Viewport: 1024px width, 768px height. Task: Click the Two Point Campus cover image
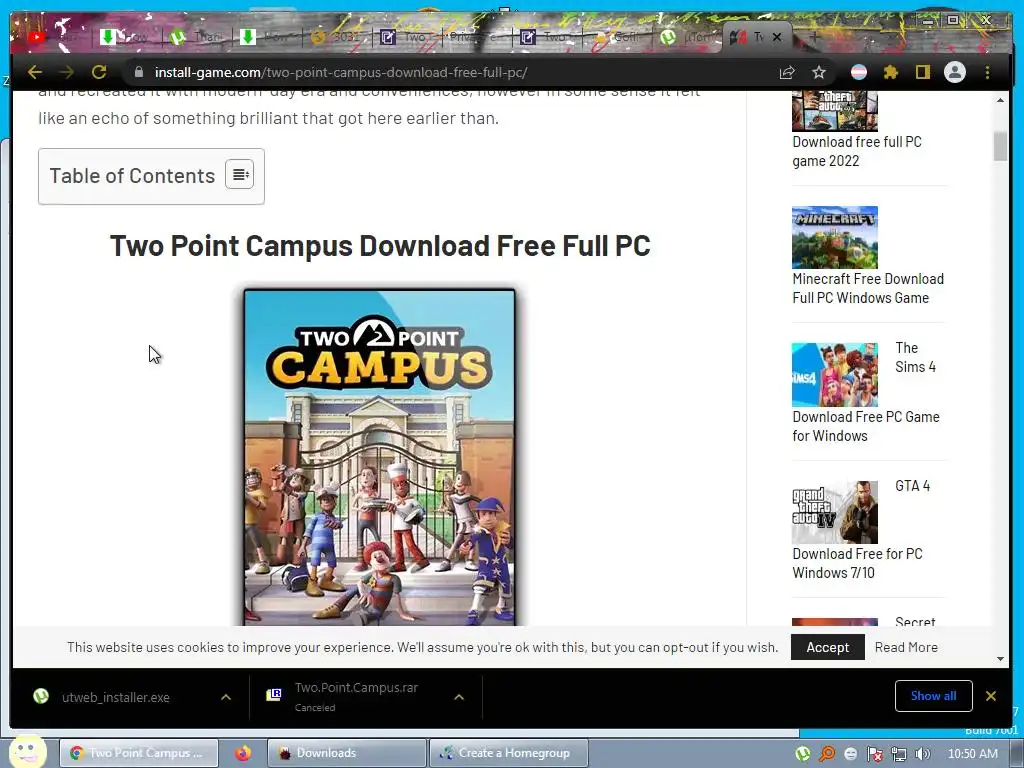click(379, 458)
